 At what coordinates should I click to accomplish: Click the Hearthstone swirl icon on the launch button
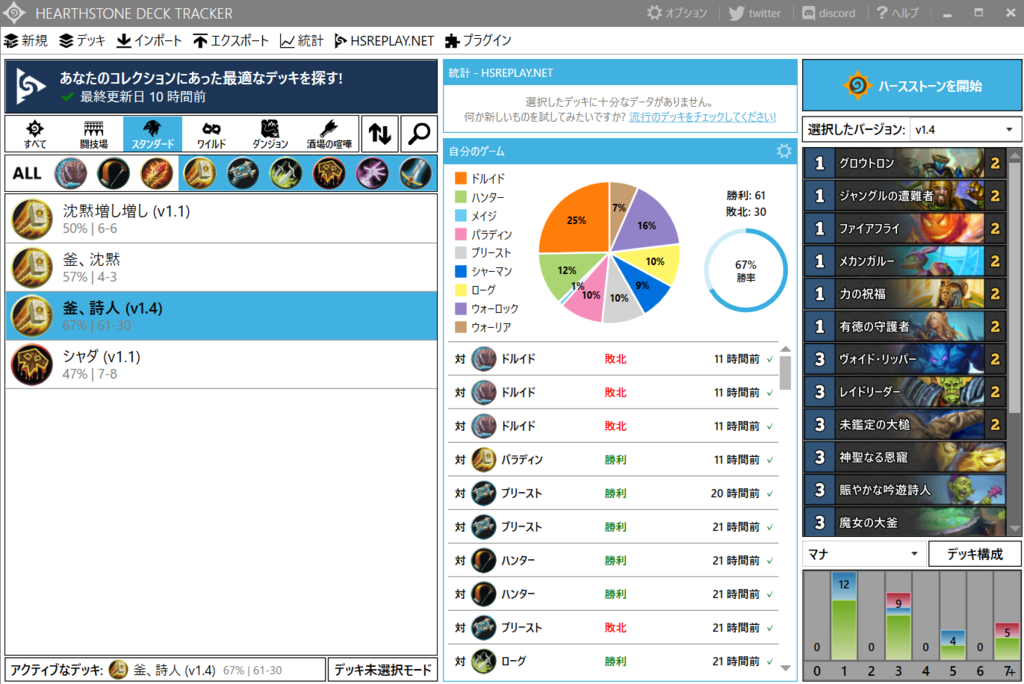coord(857,86)
